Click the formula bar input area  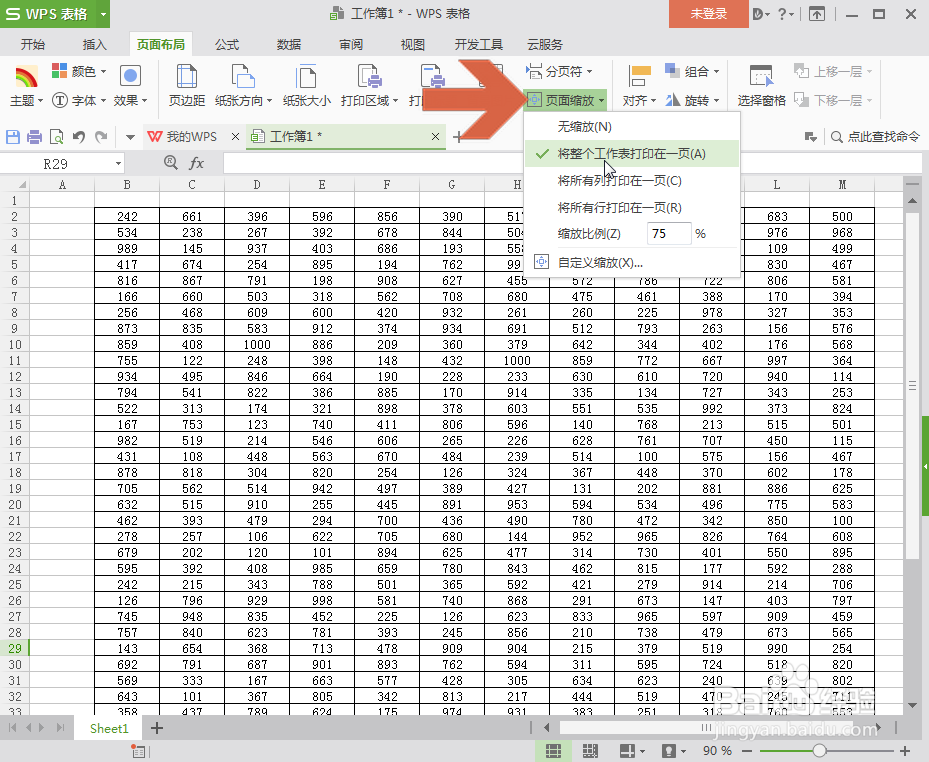pyautogui.click(x=572, y=163)
